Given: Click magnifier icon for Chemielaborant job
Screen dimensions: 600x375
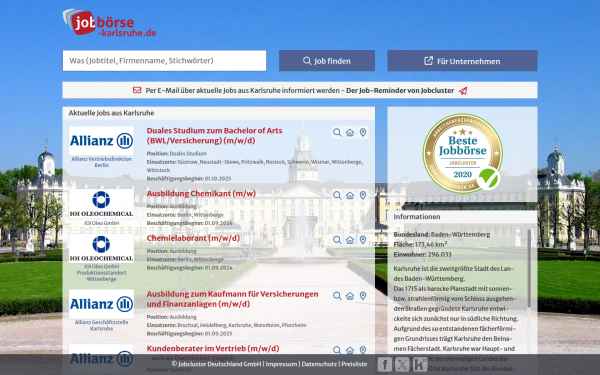Looking at the screenshot, I should click(x=337, y=240).
